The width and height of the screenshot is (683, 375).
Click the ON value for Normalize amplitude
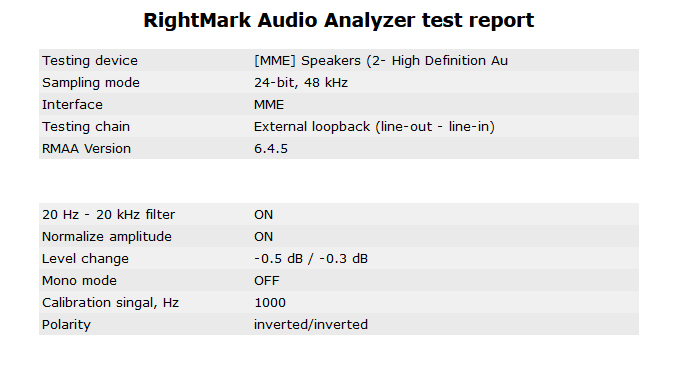pos(264,236)
